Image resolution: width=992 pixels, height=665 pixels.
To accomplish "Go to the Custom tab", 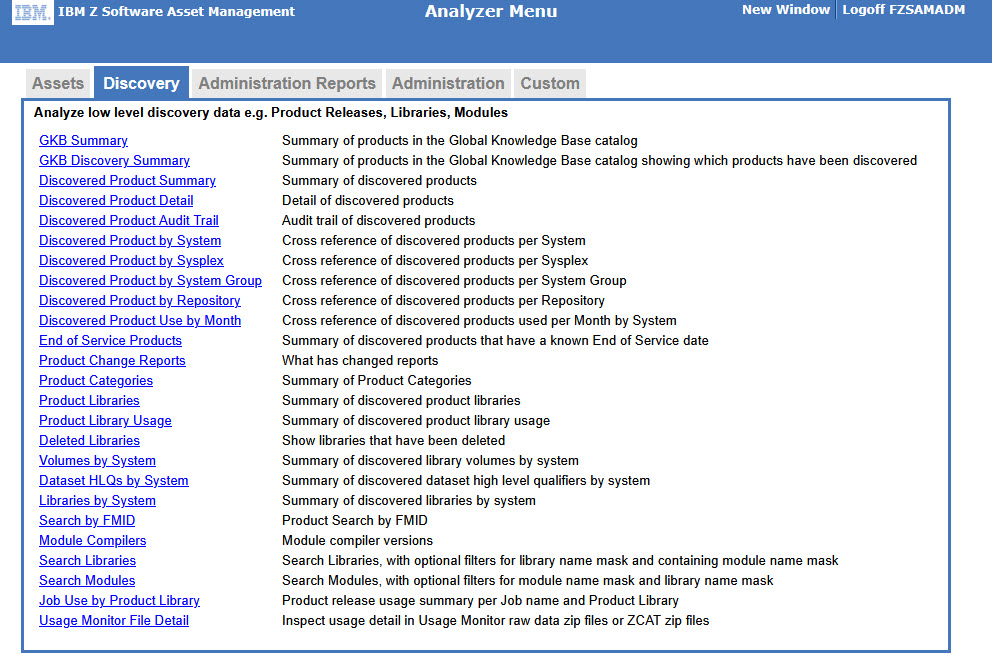I will pyautogui.click(x=550, y=84).
